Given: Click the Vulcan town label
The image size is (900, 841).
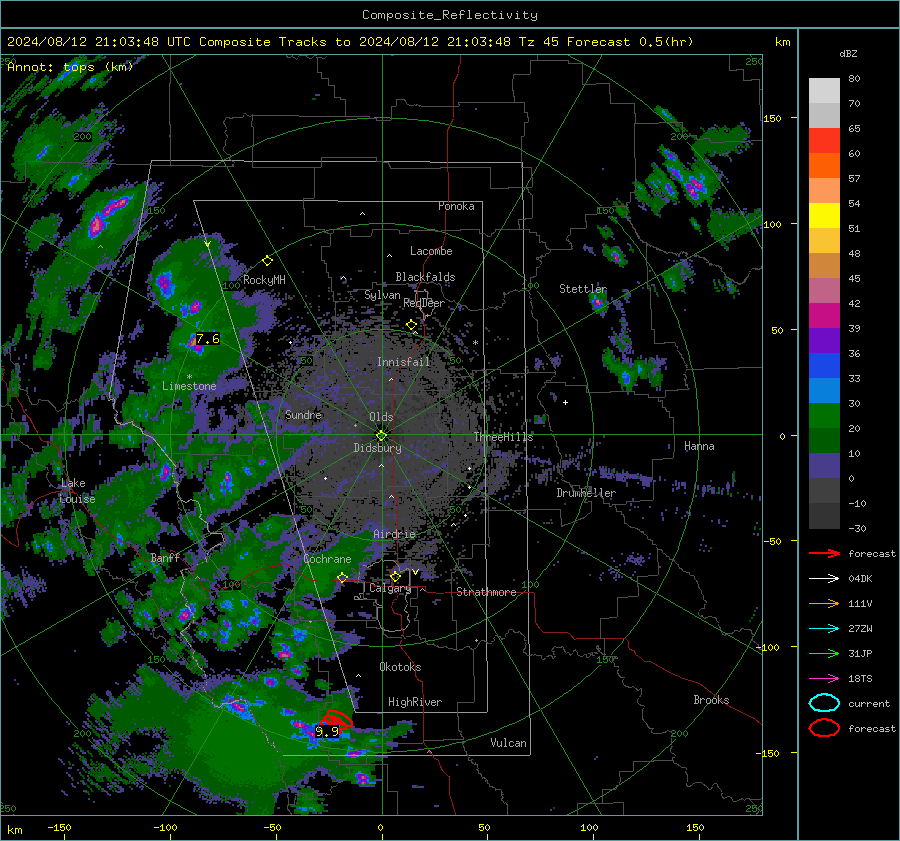Looking at the screenshot, I should (508, 743).
